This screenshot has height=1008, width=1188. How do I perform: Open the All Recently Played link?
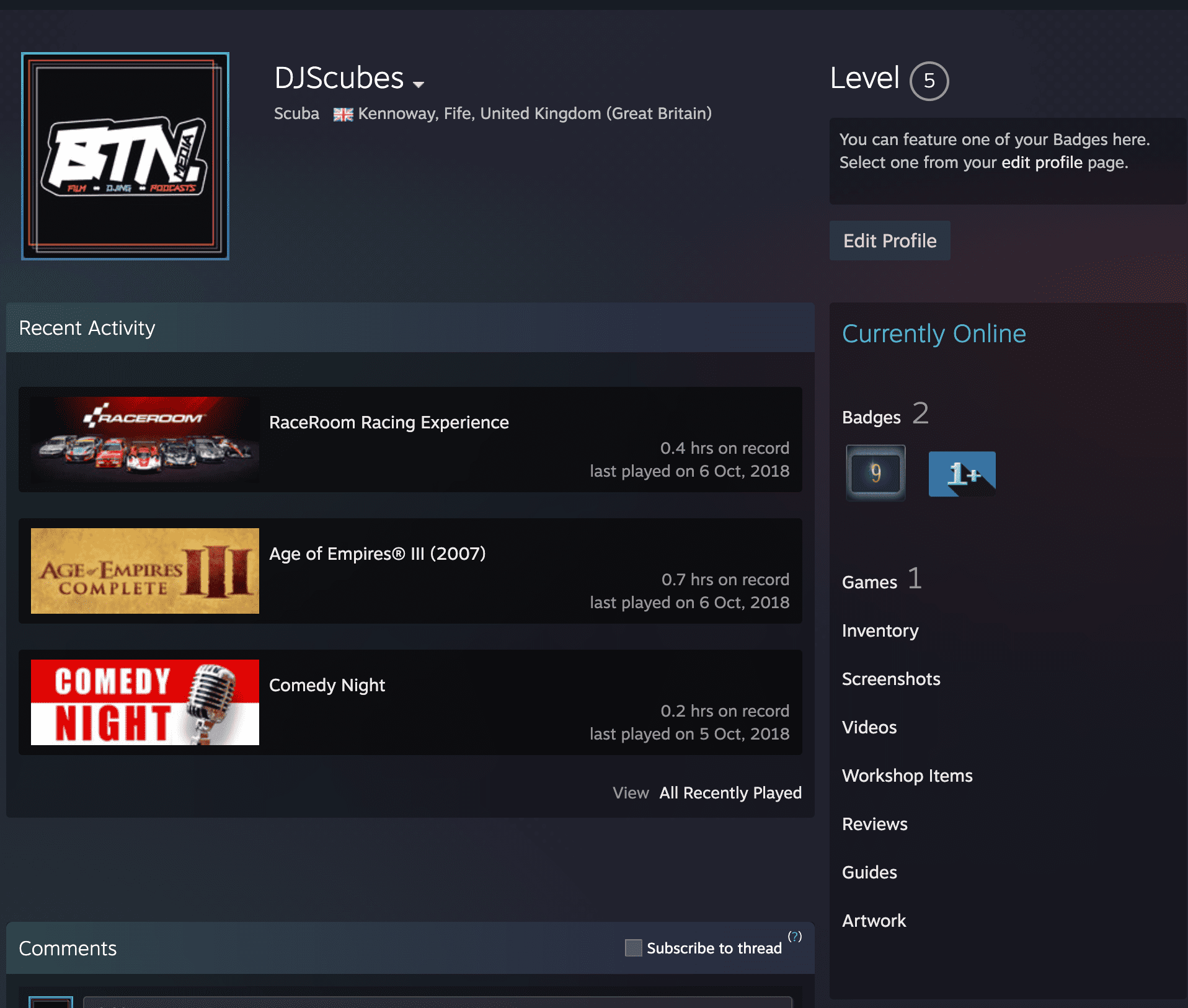tap(730, 793)
